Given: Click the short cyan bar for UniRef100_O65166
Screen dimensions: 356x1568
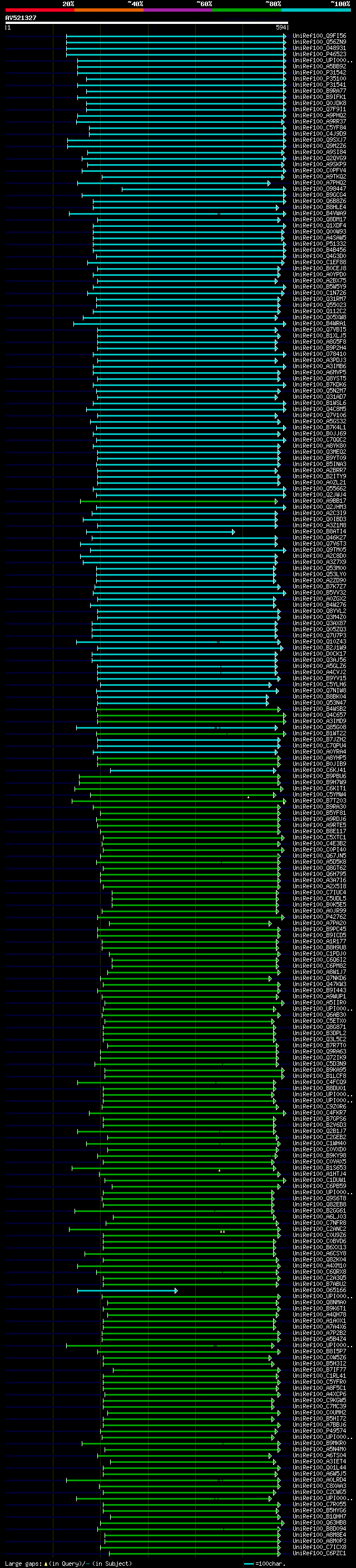Looking at the screenshot, I should [127, 1290].
